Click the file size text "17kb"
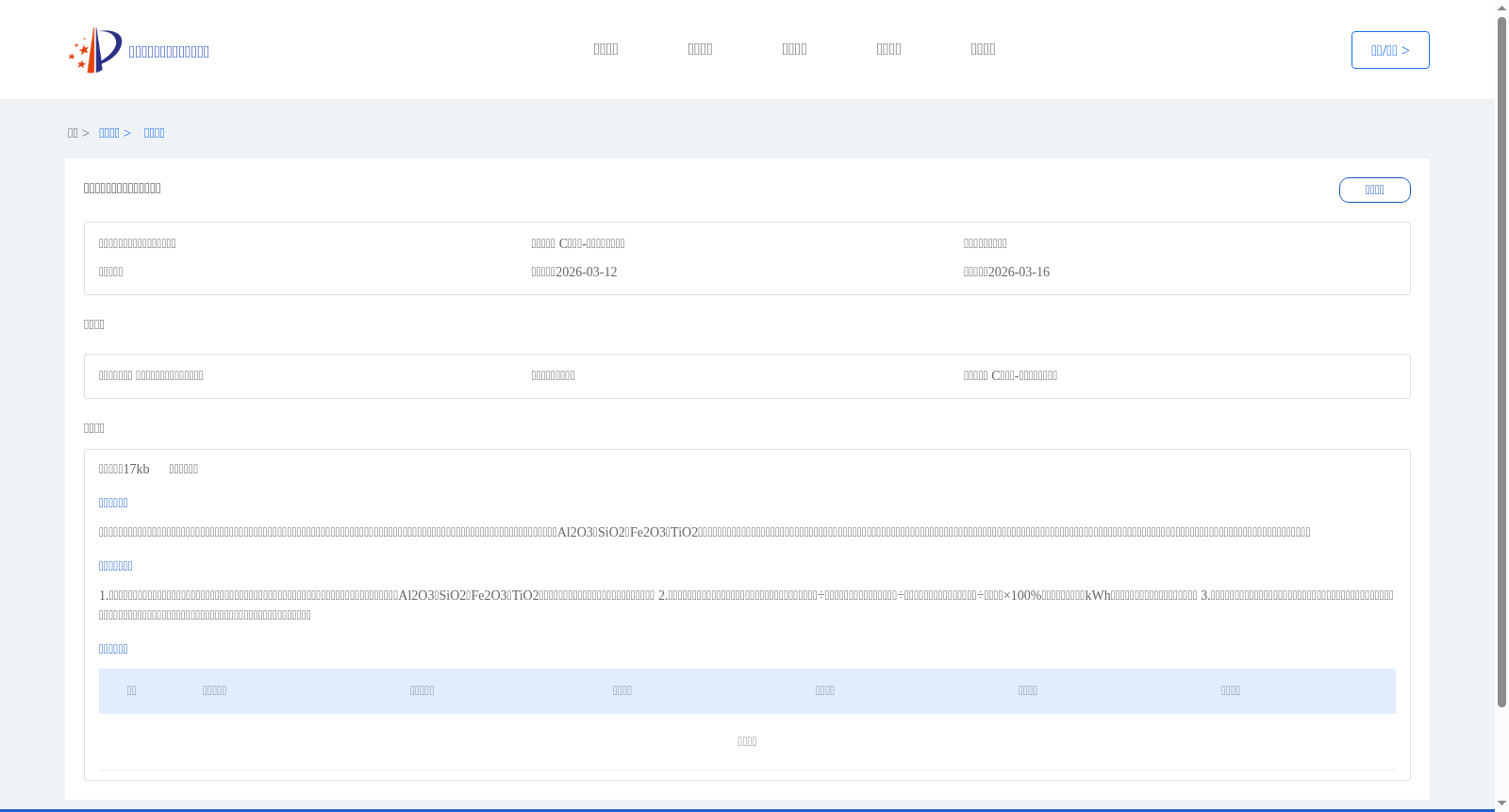The width and height of the screenshot is (1509, 812). (136, 469)
